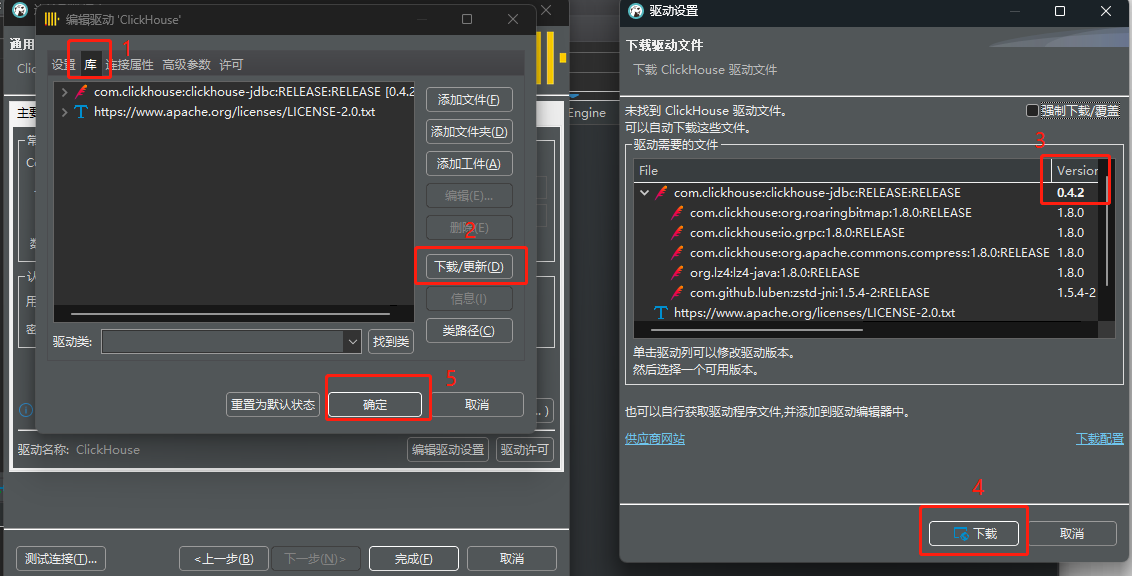
Task: Click the feather icon next to io.grpc
Action: (x=677, y=232)
